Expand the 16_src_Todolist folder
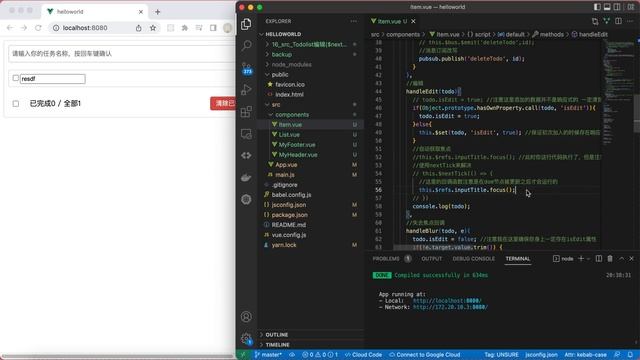Image resolution: width=640 pixels, height=360 pixels. click(267, 44)
